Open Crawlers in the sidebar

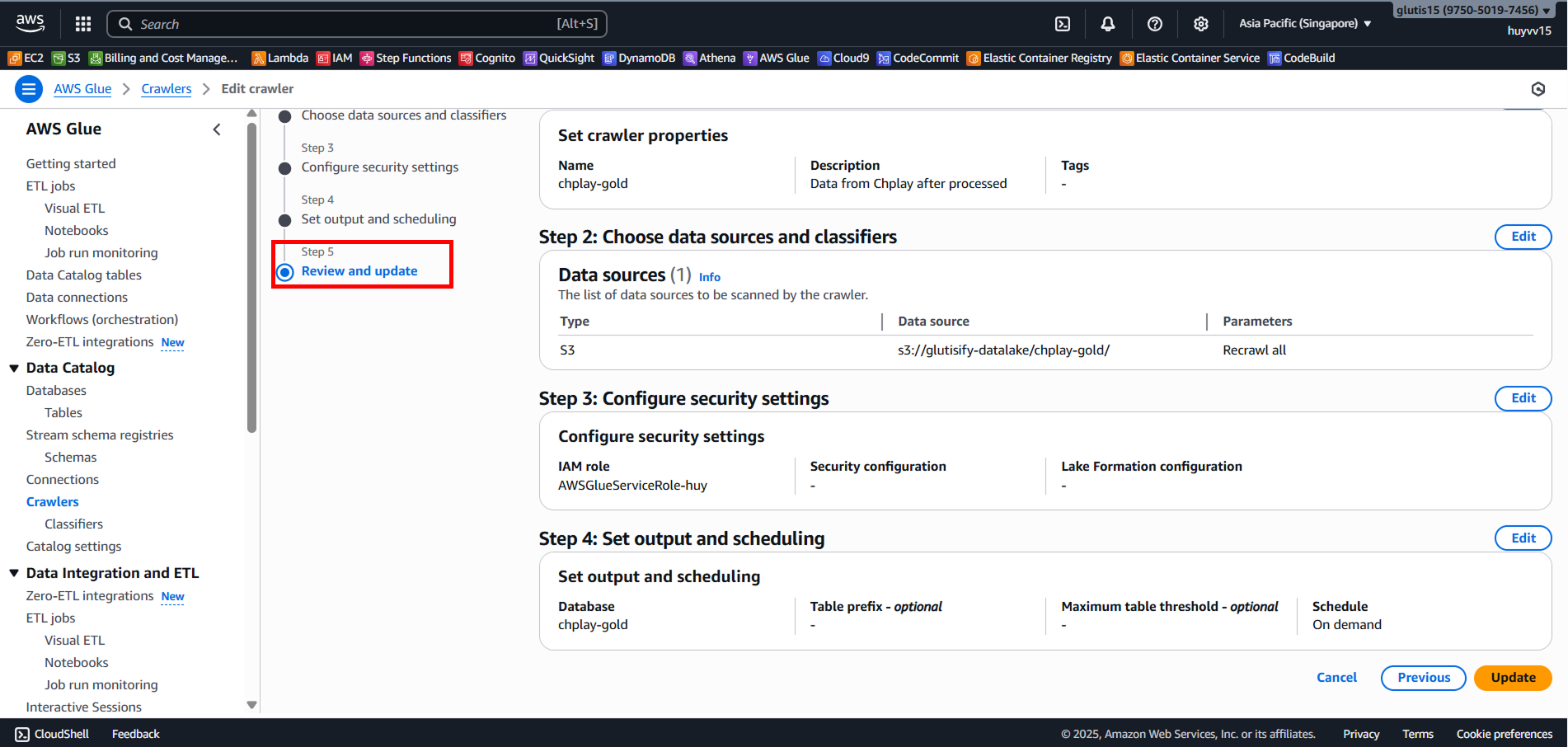[x=53, y=501]
